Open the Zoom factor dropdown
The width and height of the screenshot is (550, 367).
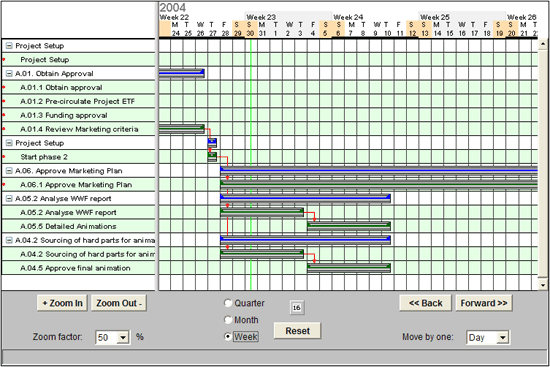[x=123, y=338]
